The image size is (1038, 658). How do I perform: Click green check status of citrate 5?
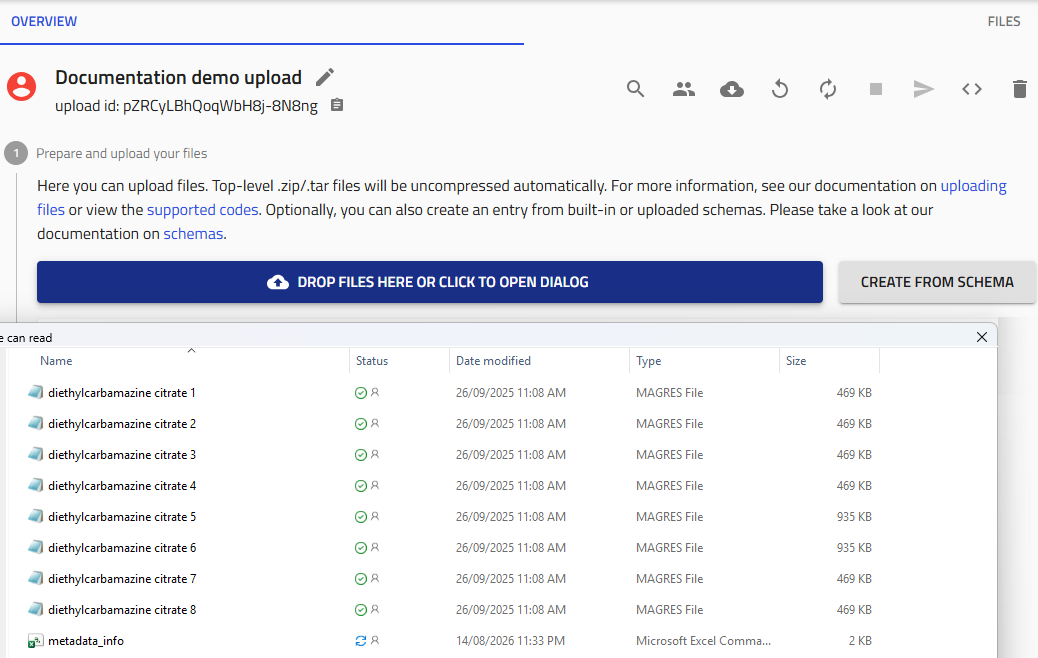coord(361,516)
